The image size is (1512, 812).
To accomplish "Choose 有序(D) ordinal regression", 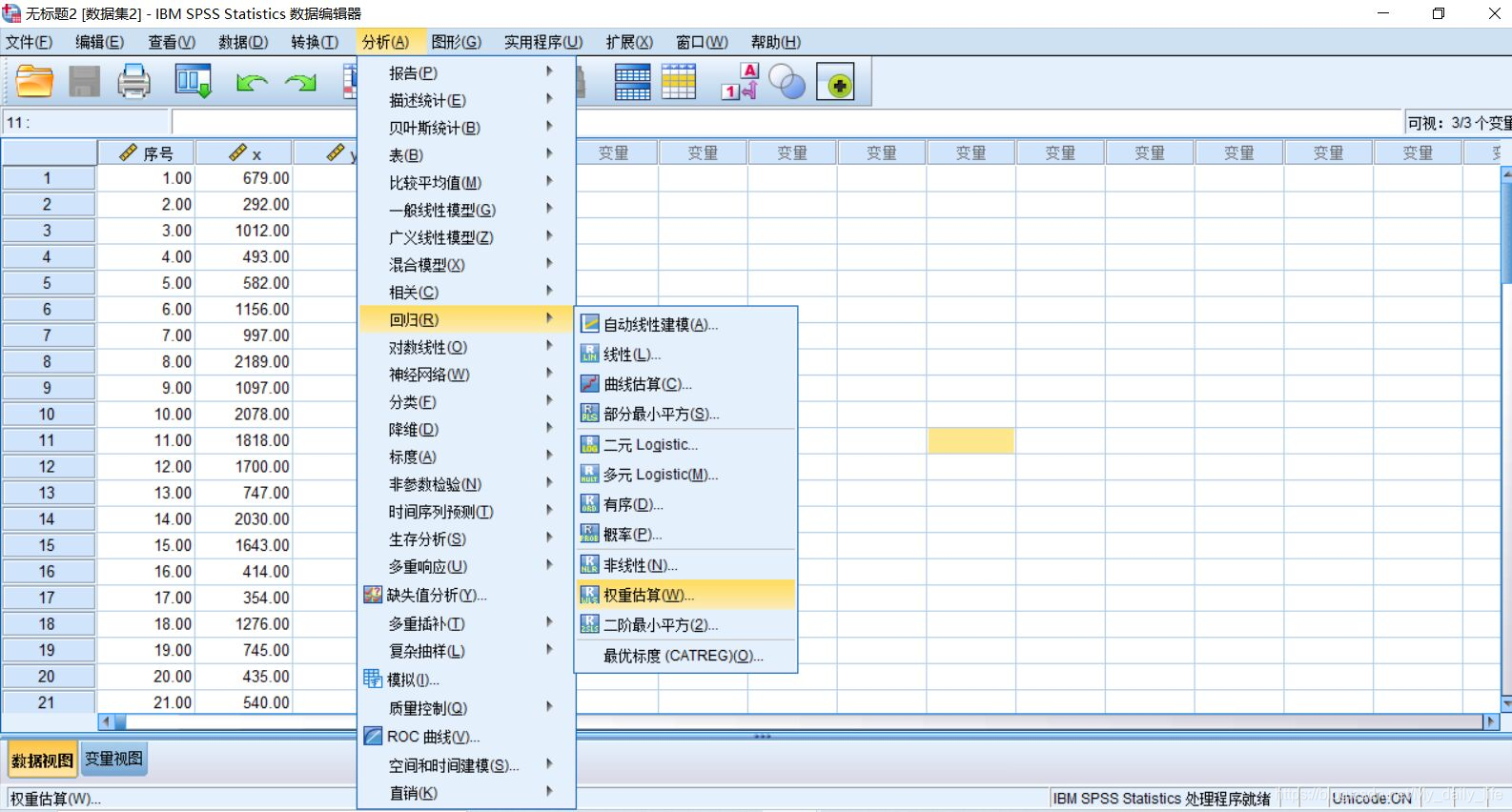I will (x=685, y=504).
